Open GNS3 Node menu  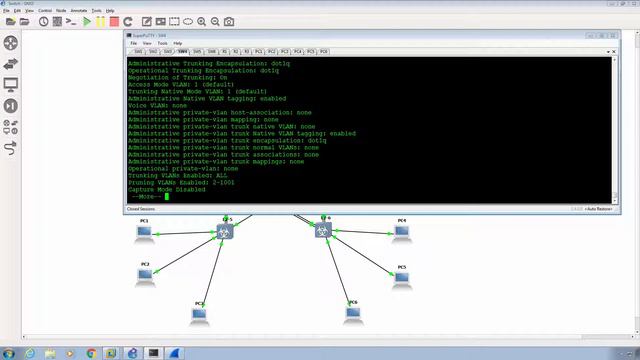click(x=61, y=11)
